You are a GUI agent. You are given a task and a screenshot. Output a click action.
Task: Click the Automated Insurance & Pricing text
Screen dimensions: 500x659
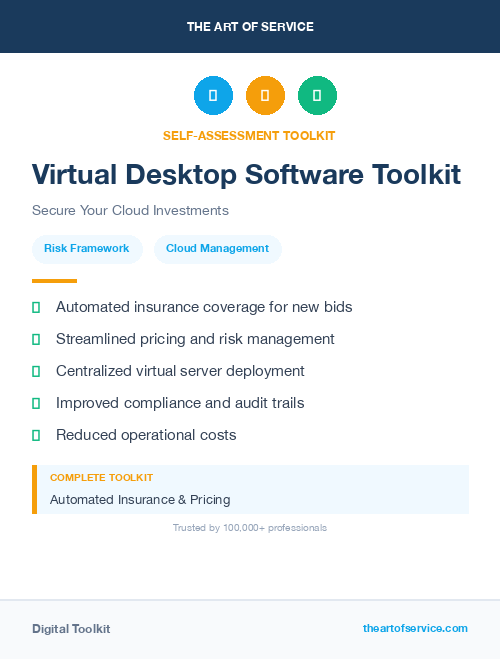(140, 500)
